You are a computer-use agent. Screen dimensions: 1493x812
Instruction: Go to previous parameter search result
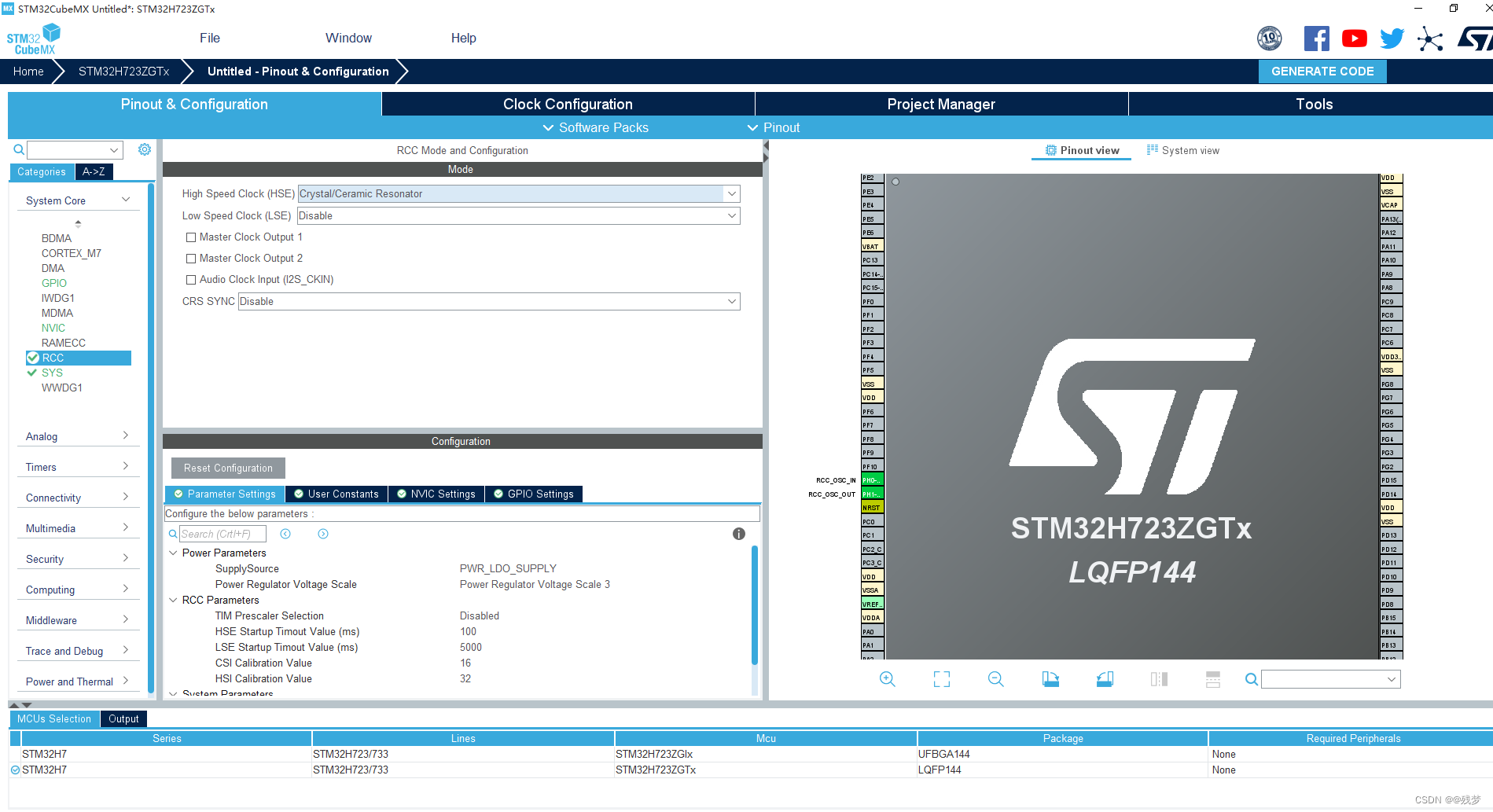285,534
